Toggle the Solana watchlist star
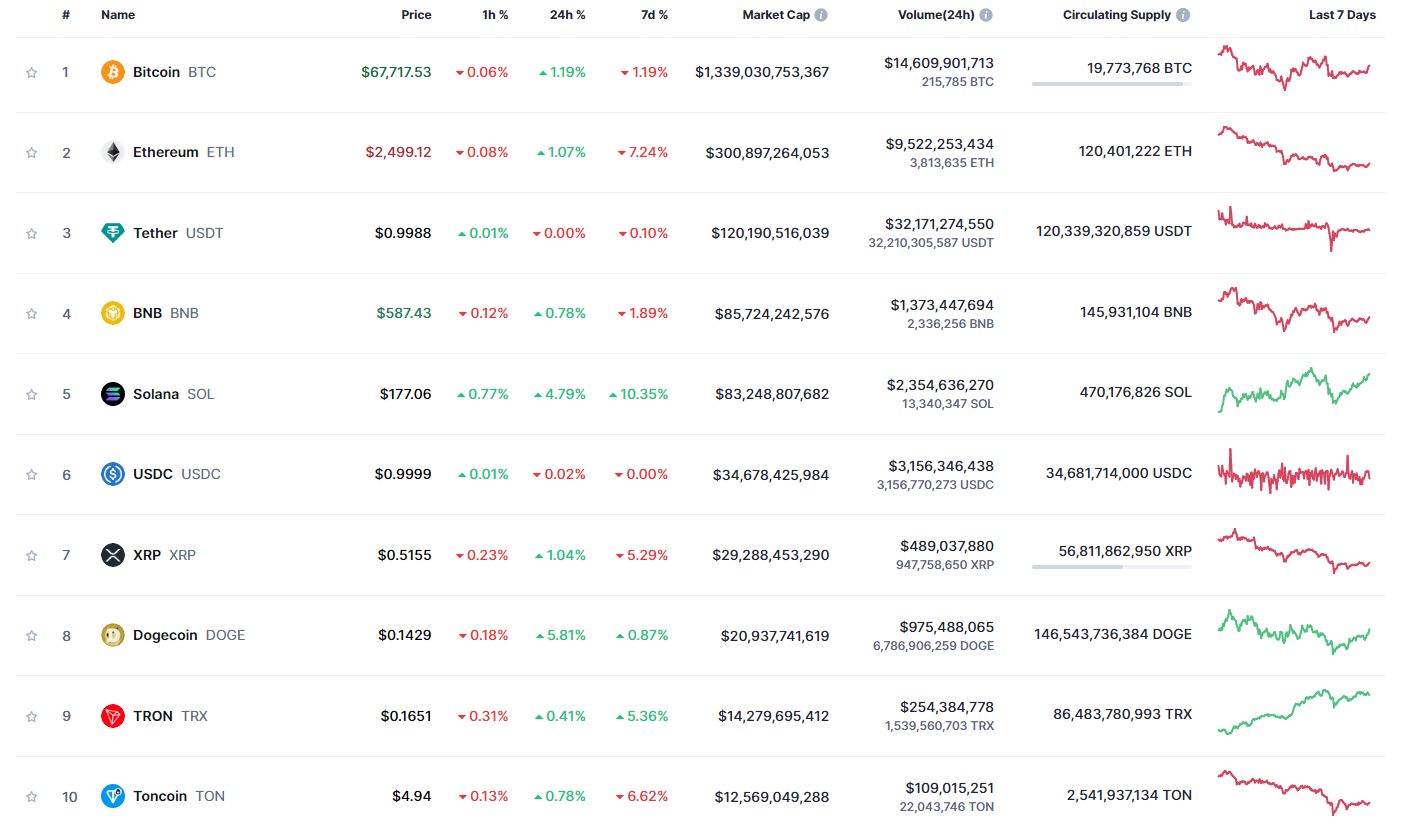The image size is (1406, 836). pyautogui.click(x=32, y=394)
